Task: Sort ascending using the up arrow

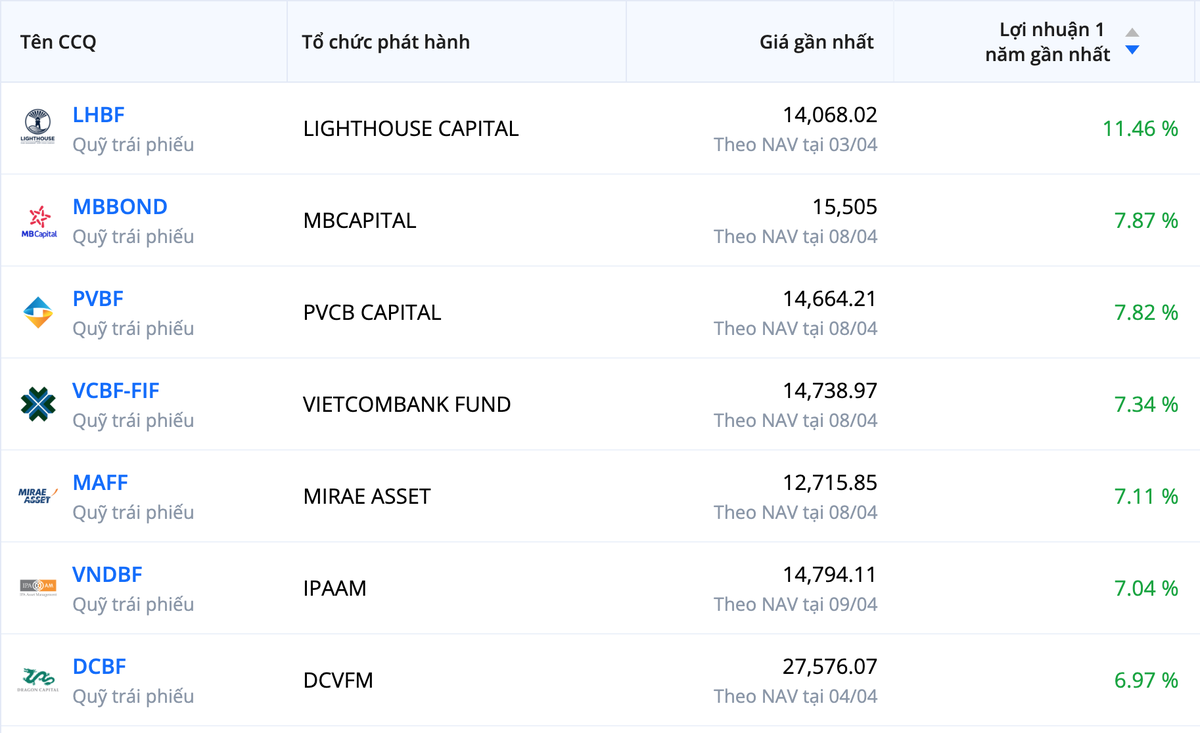Action: (x=1132, y=32)
